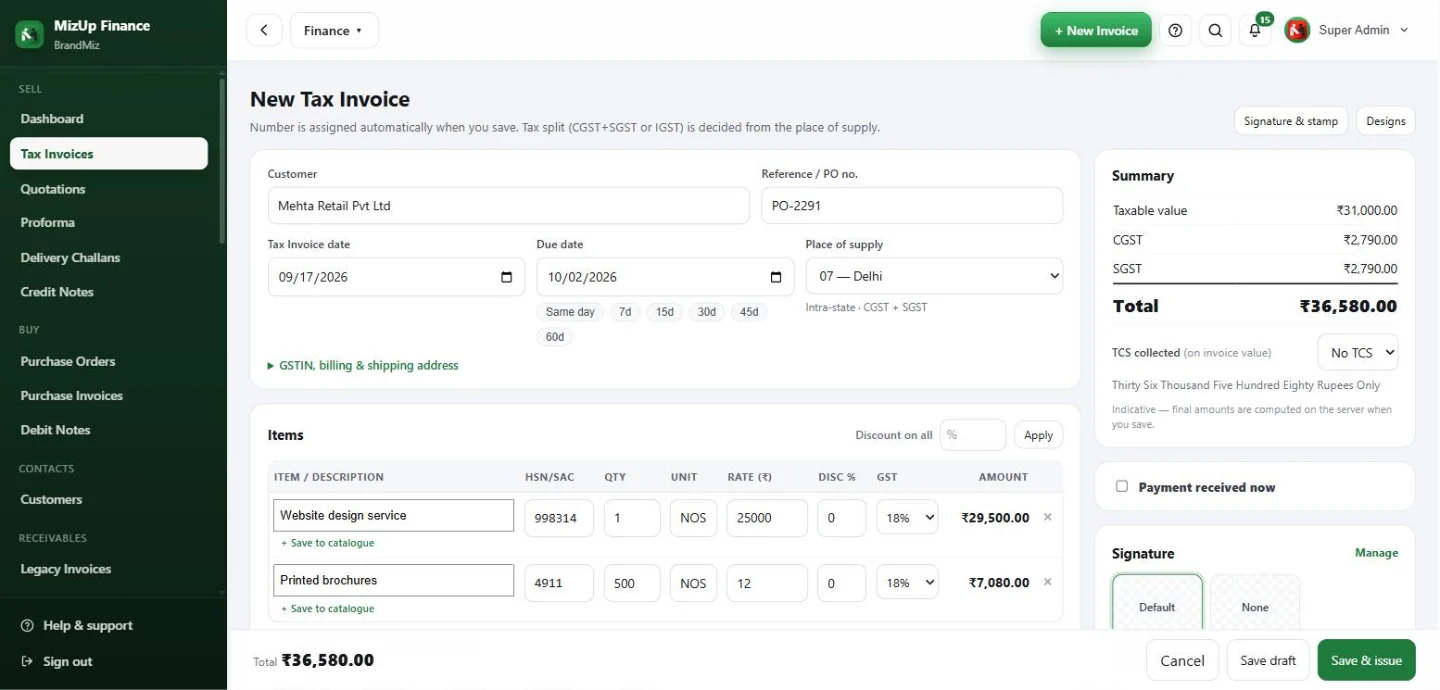Image resolution: width=1440 pixels, height=690 pixels.
Task: Change GST rate for Printed brochures
Action: coord(907,582)
